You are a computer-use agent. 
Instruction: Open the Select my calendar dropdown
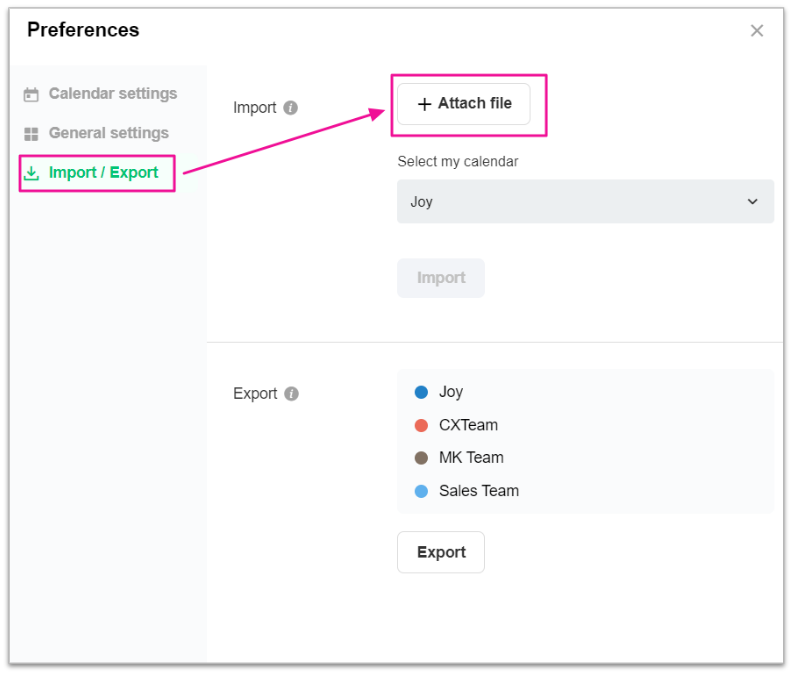click(x=585, y=201)
